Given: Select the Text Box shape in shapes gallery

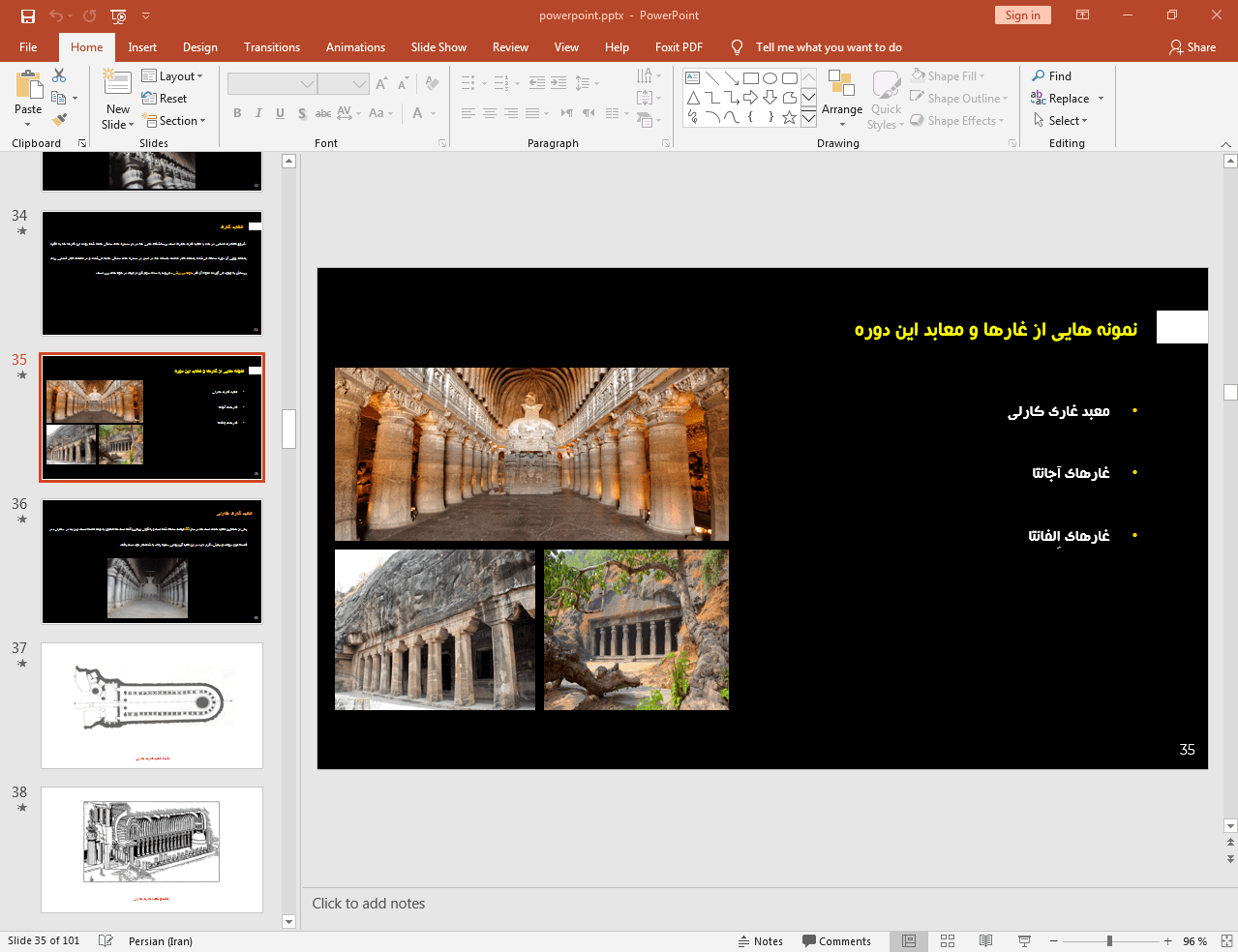Looking at the screenshot, I should pyautogui.click(x=693, y=78).
